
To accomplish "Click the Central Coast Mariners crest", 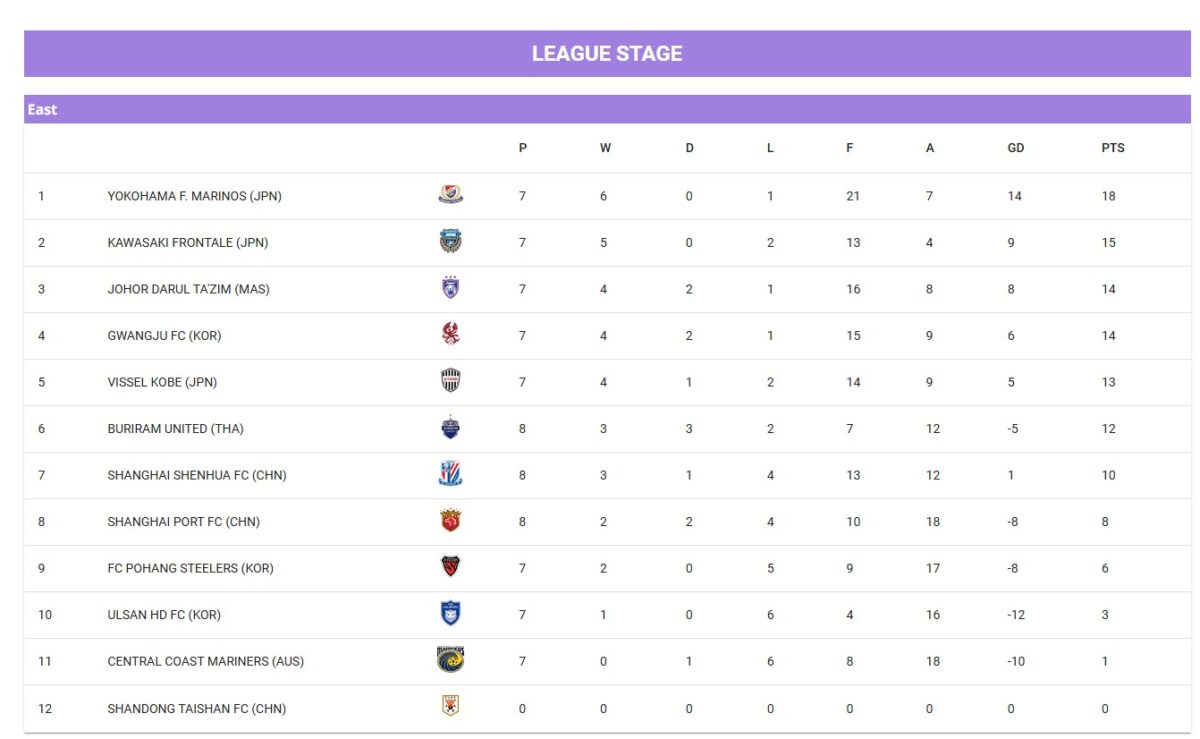I will [450, 660].
